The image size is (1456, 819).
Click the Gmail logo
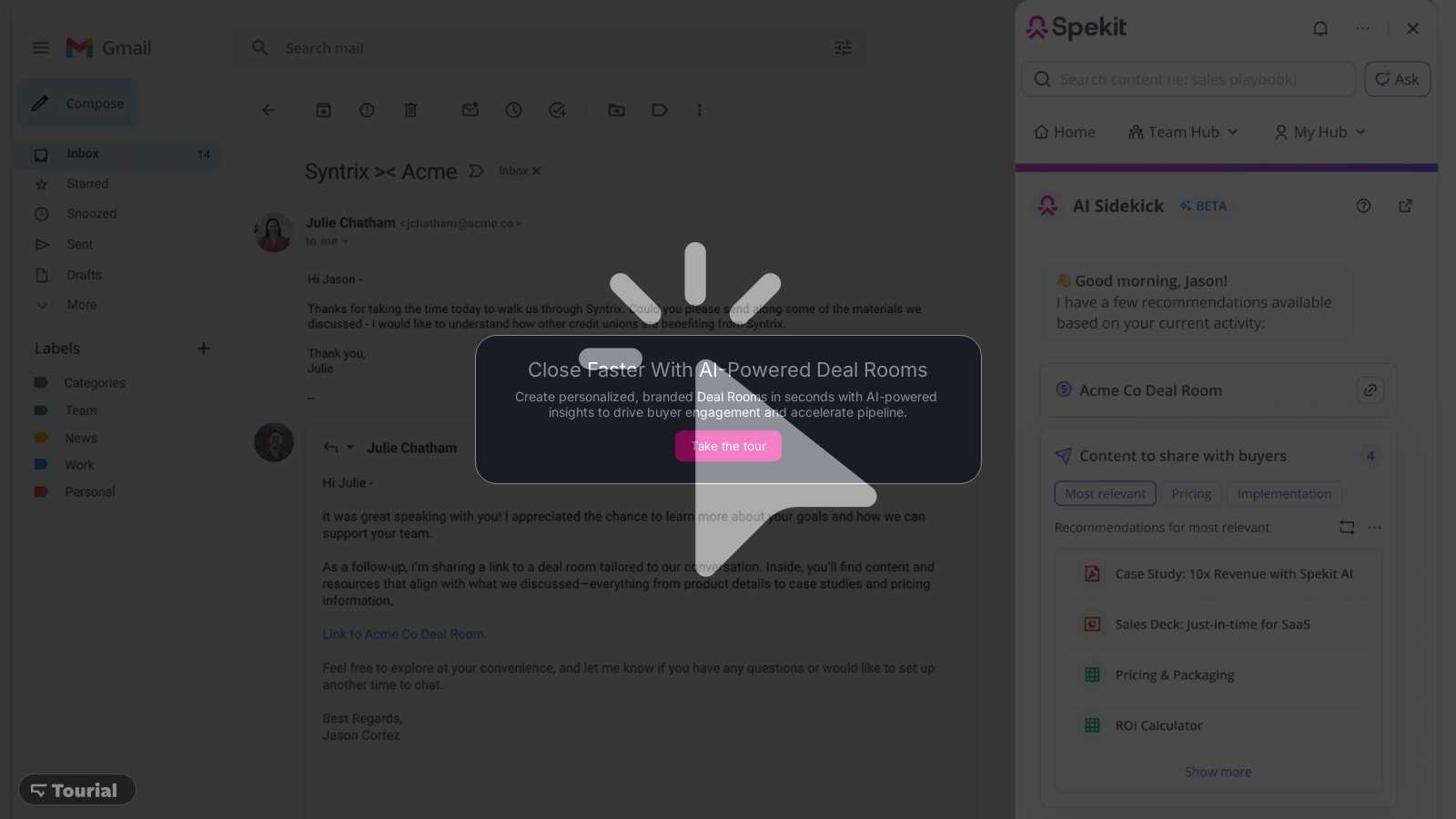click(108, 48)
